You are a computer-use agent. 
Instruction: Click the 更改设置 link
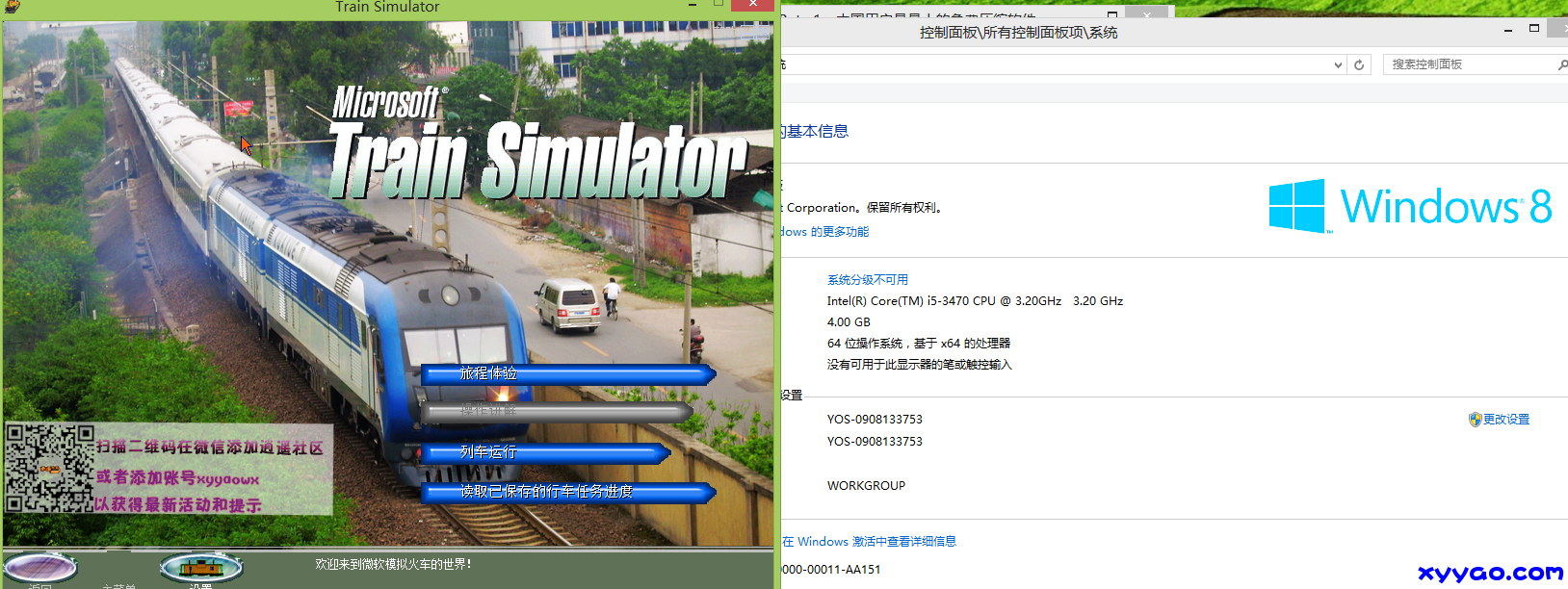1506,420
